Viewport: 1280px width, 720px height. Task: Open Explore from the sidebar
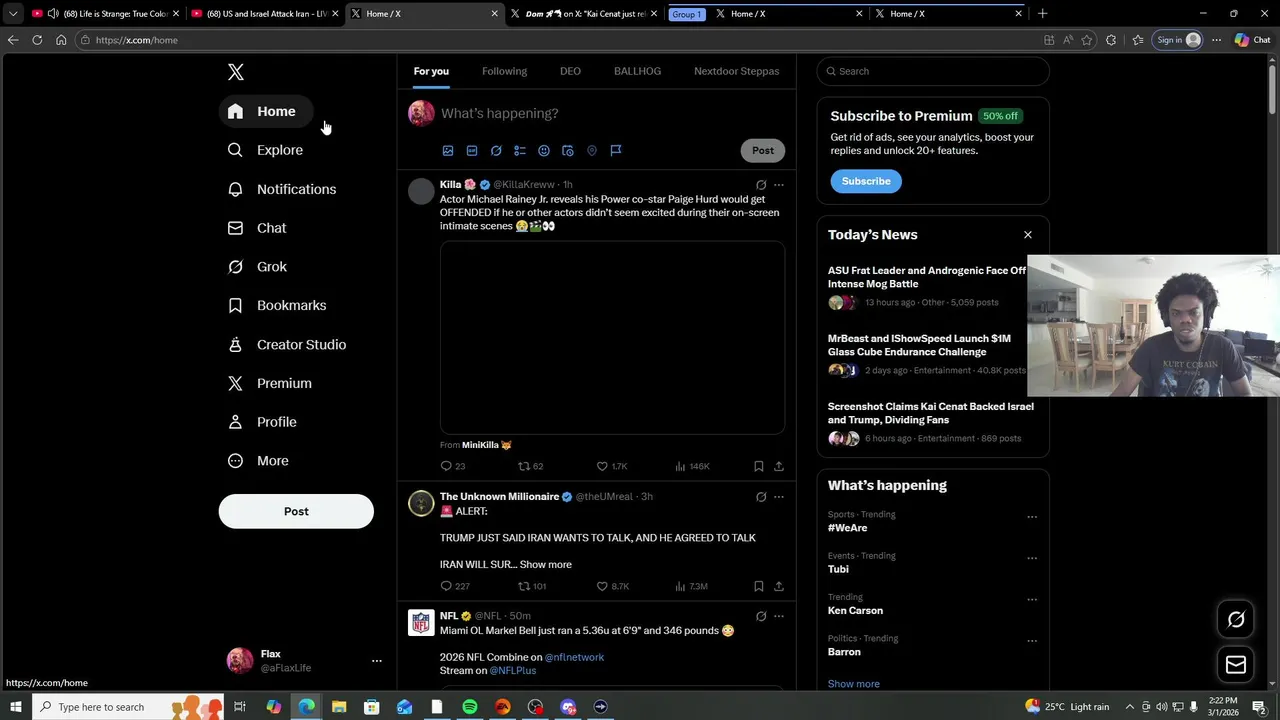click(266, 150)
